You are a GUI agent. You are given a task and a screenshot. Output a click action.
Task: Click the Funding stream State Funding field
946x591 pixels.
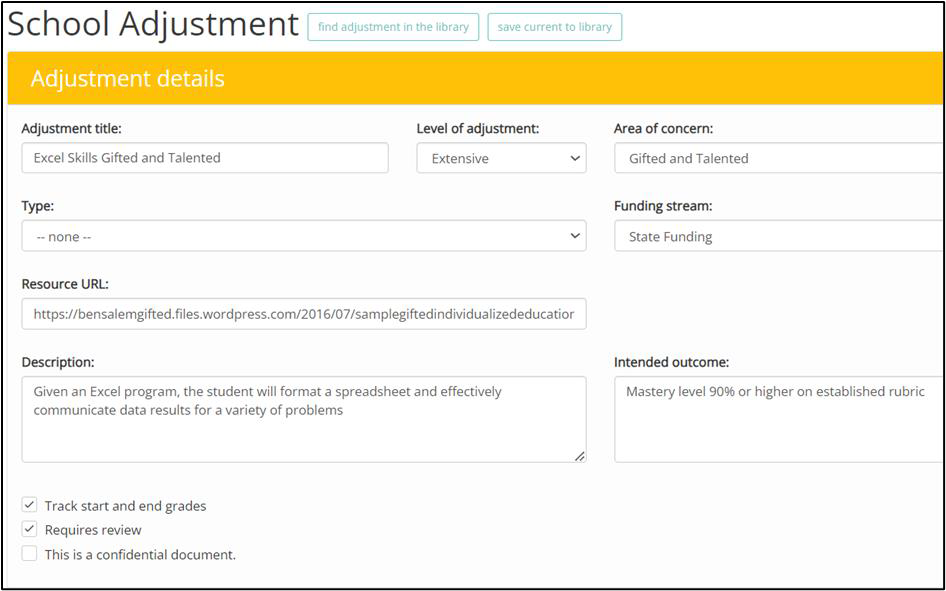point(778,236)
